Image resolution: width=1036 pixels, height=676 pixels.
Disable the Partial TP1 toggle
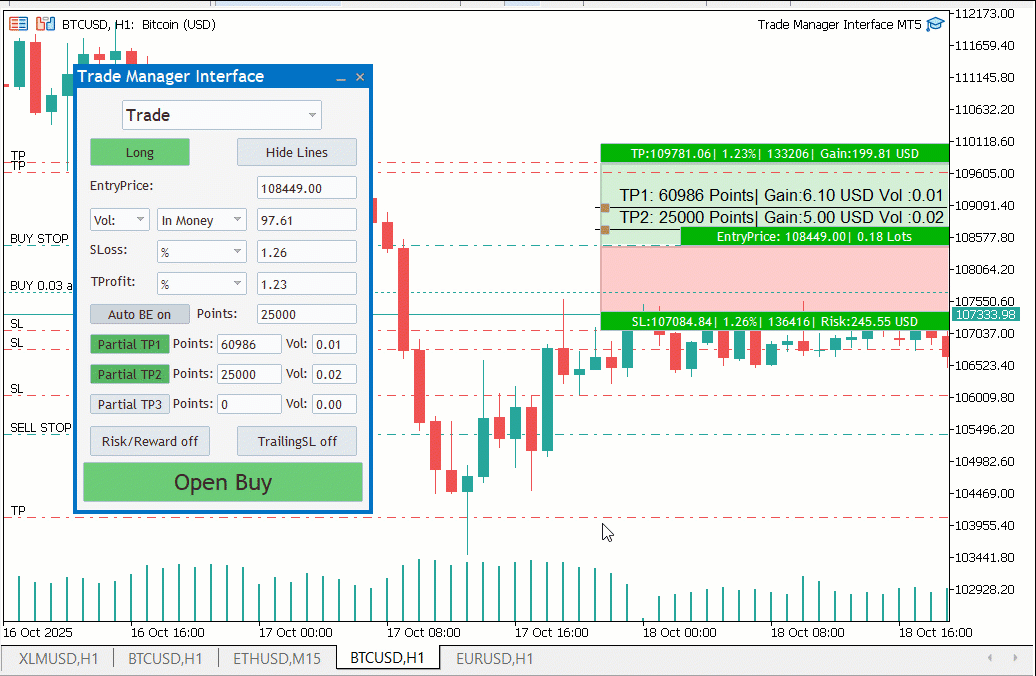(x=129, y=343)
